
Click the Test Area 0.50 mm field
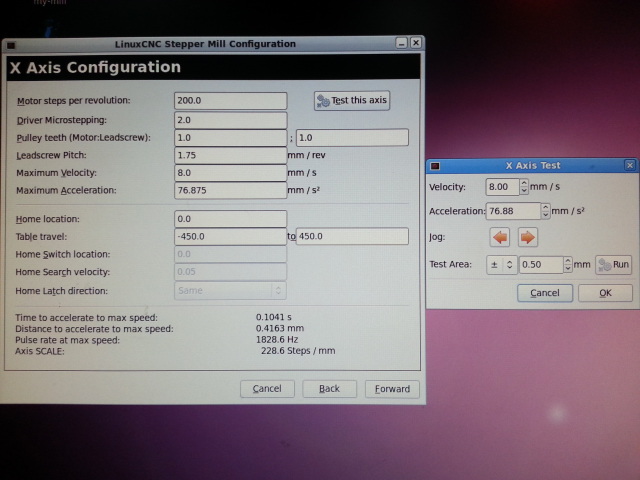click(x=541, y=264)
